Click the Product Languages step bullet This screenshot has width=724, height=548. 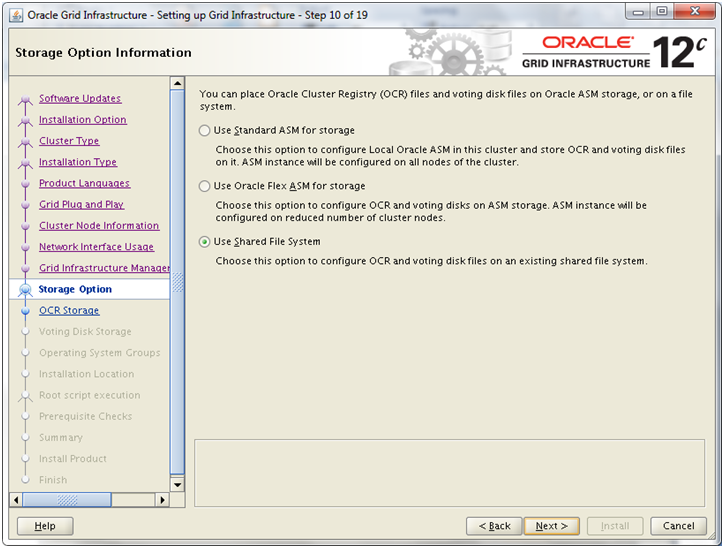pyautogui.click(x=25, y=184)
